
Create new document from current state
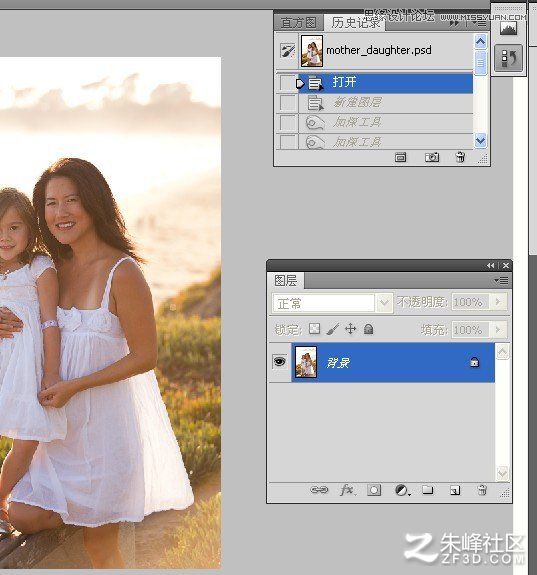(401, 157)
